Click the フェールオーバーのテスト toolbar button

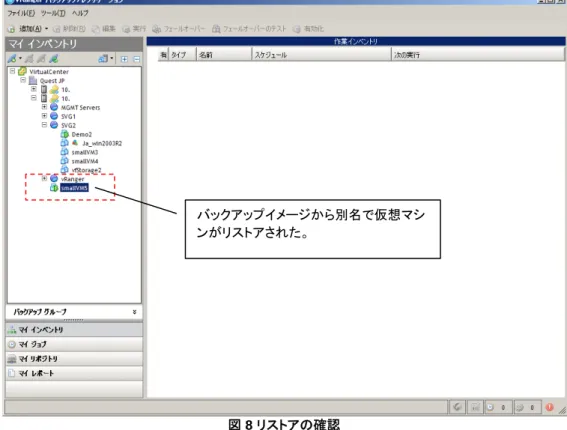(249, 29)
